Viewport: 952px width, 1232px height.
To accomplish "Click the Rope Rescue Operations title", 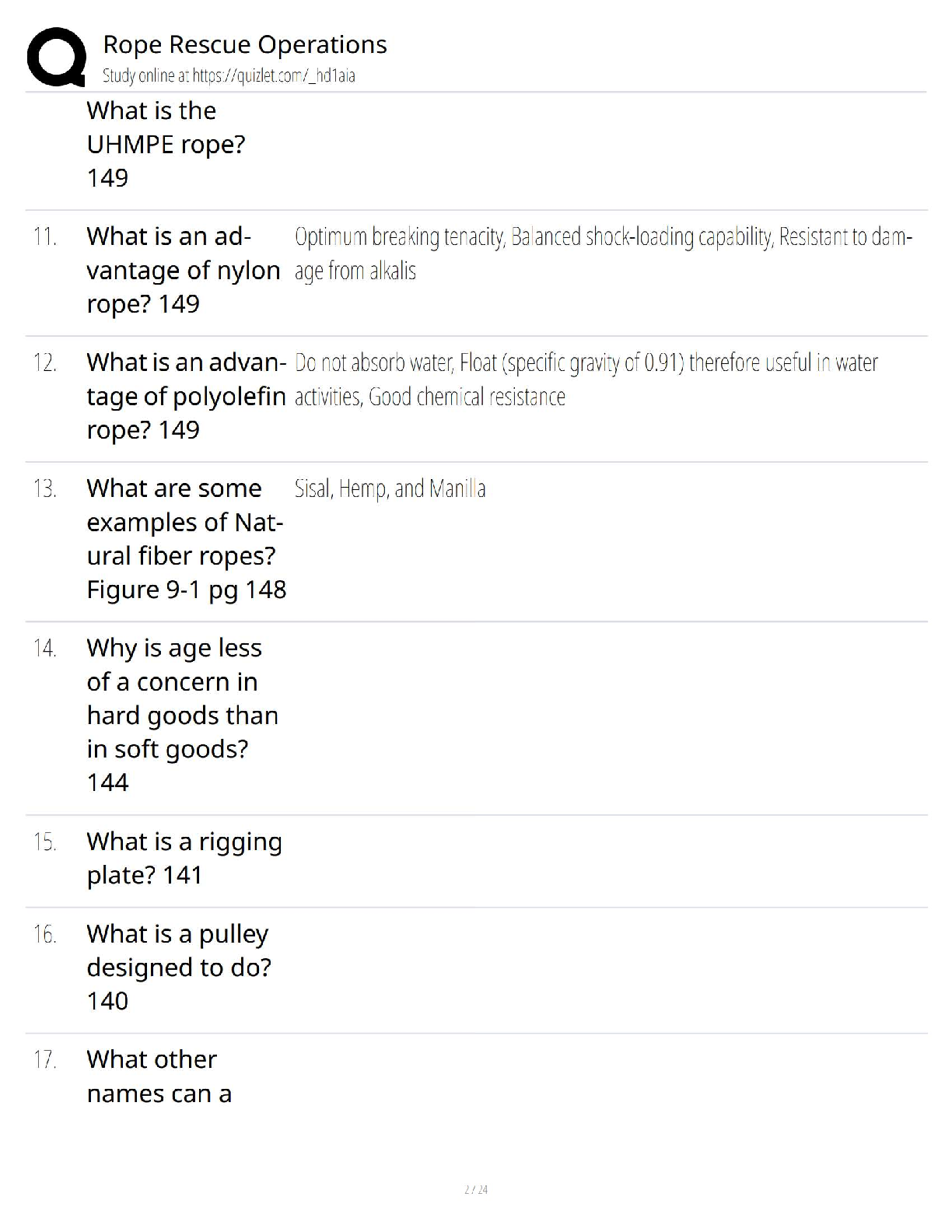I will tap(245, 44).
